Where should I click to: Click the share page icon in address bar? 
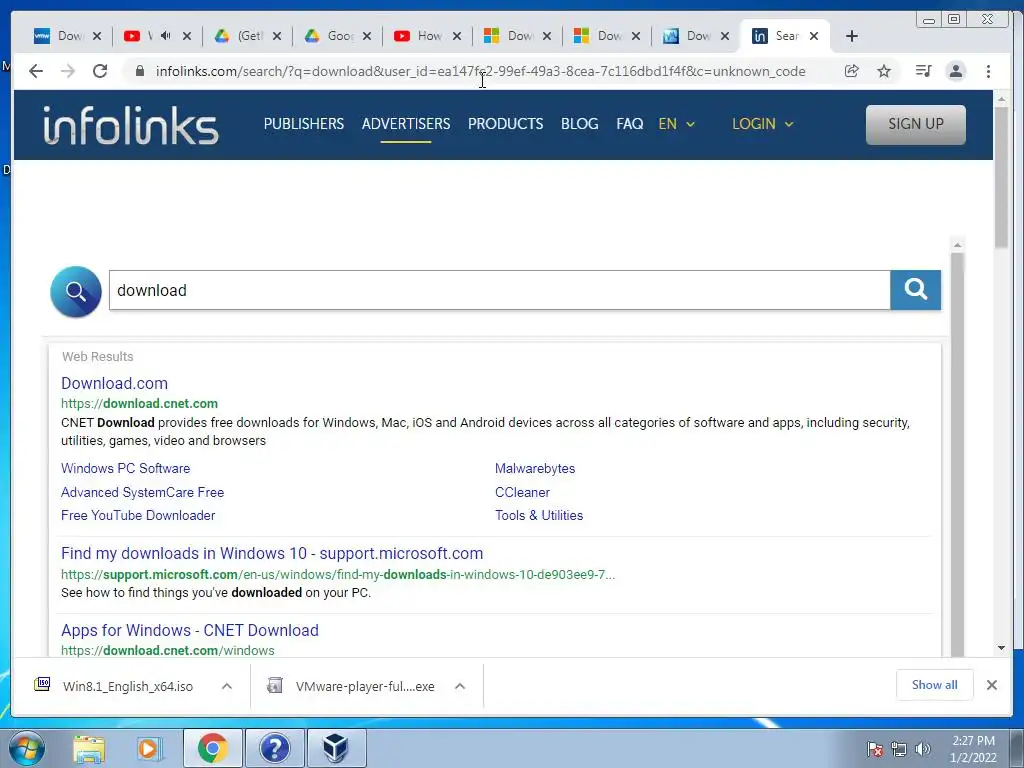[851, 71]
